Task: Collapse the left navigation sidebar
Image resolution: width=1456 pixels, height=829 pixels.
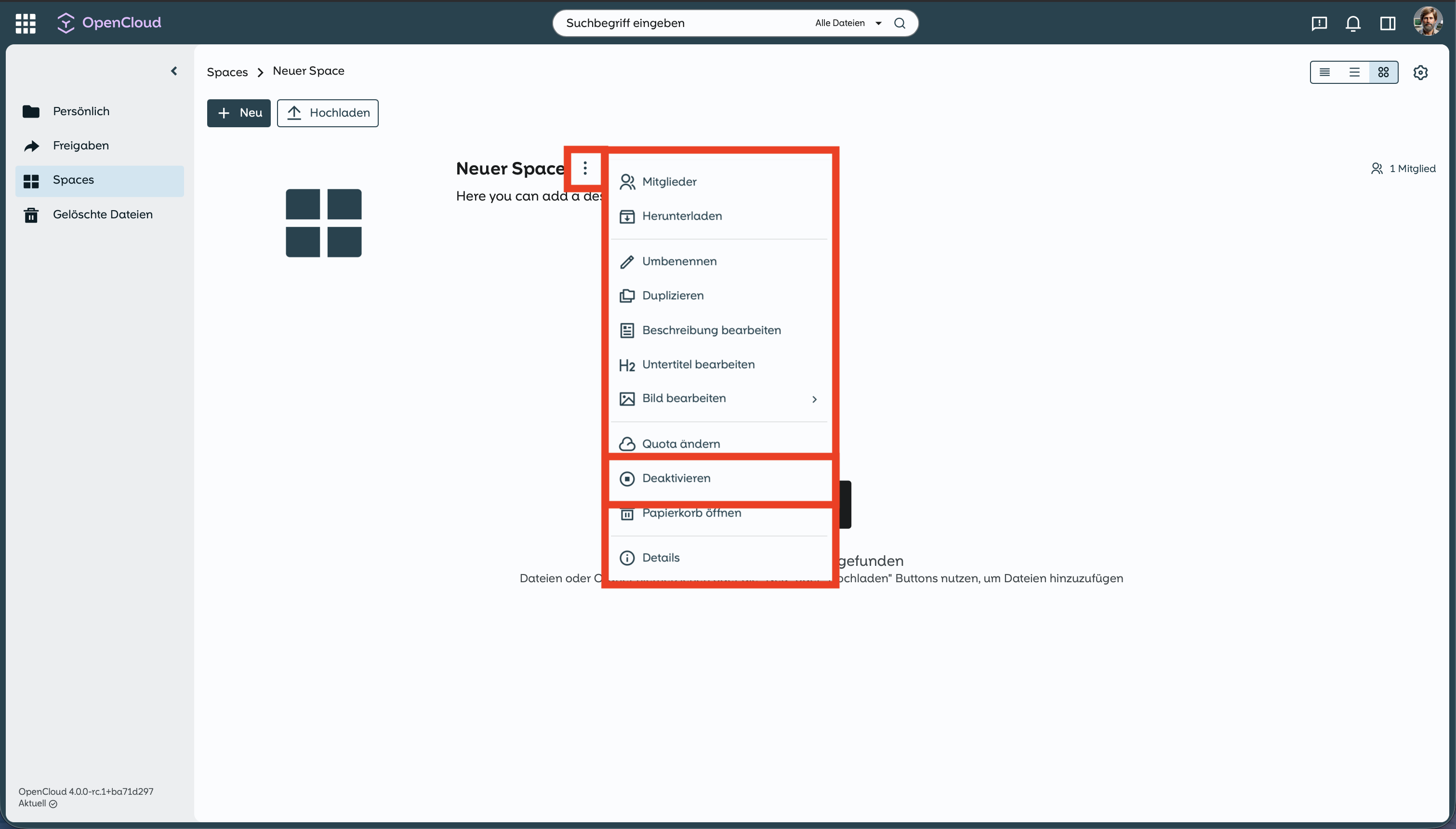Action: (x=174, y=71)
